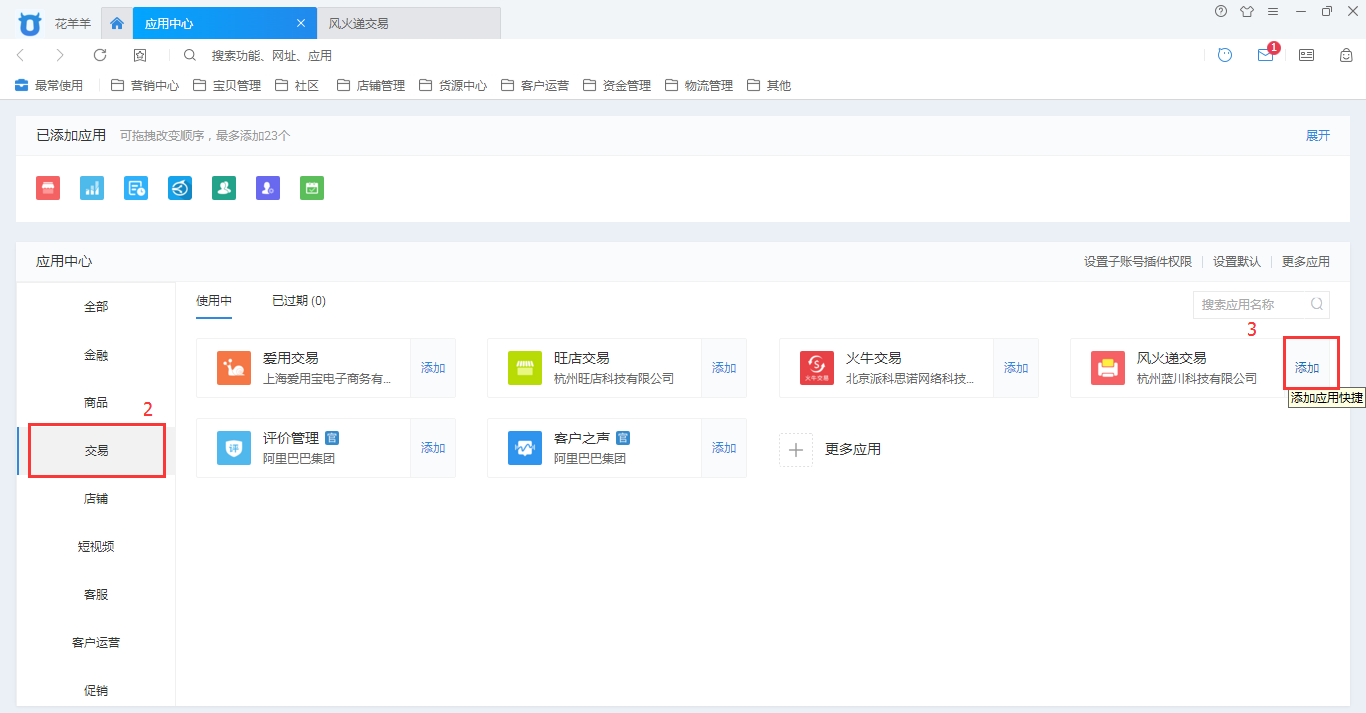This screenshot has height=713, width=1366.
Task: Open the 火牛交易 red app icon
Action: [817, 368]
